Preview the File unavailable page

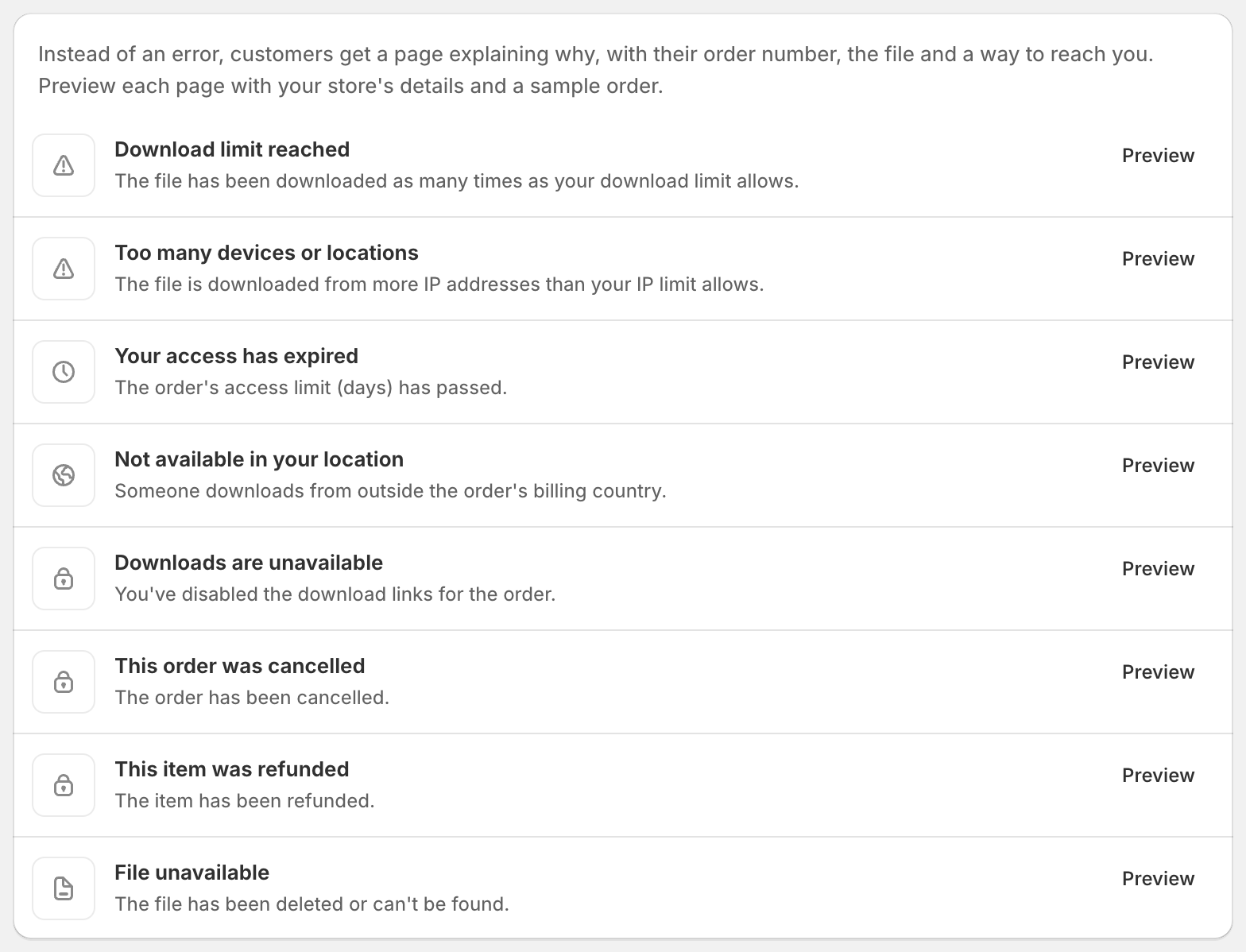[1158, 879]
